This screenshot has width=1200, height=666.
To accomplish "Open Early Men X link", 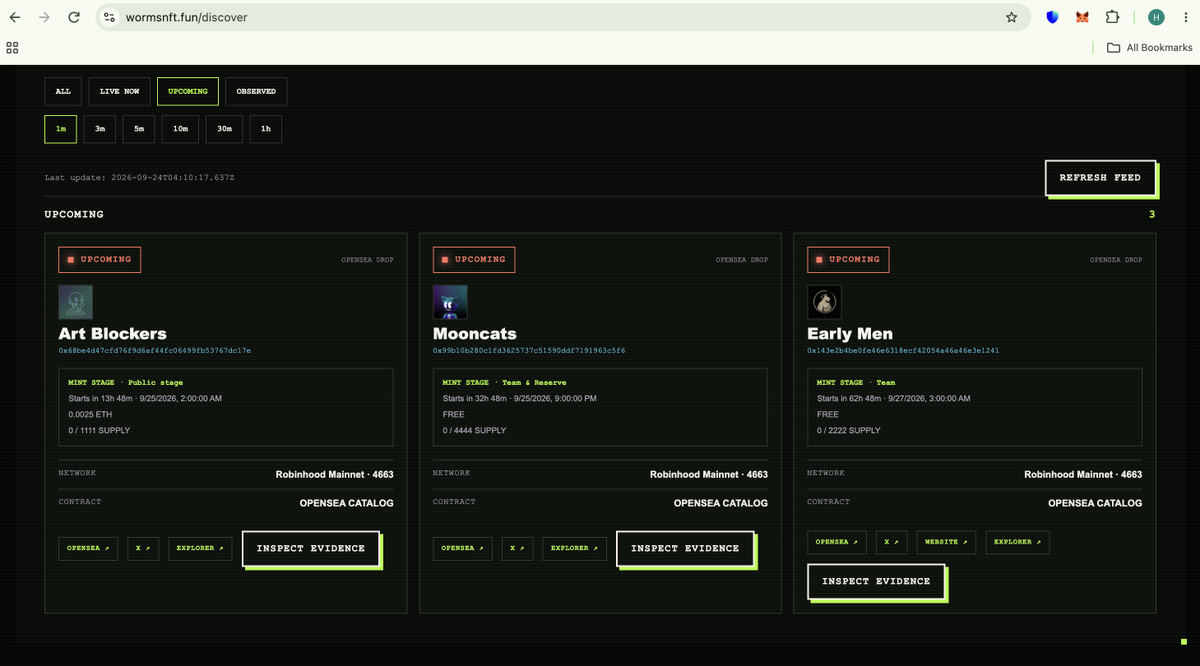I will [891, 542].
